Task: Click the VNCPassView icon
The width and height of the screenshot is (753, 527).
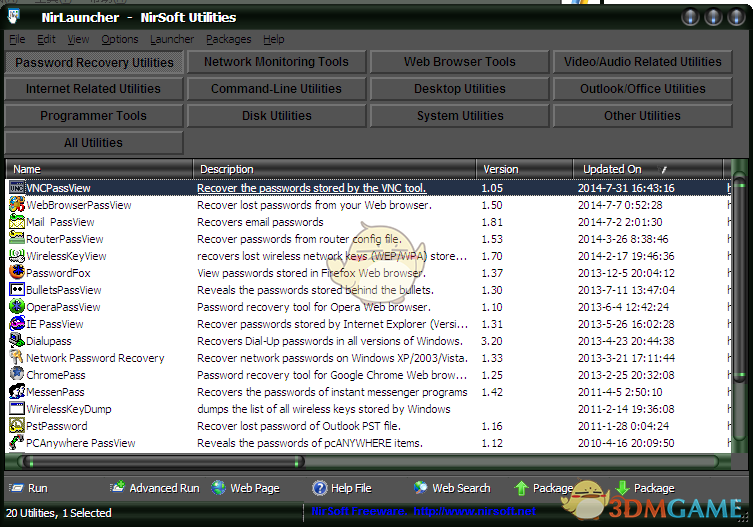Action: 17,188
